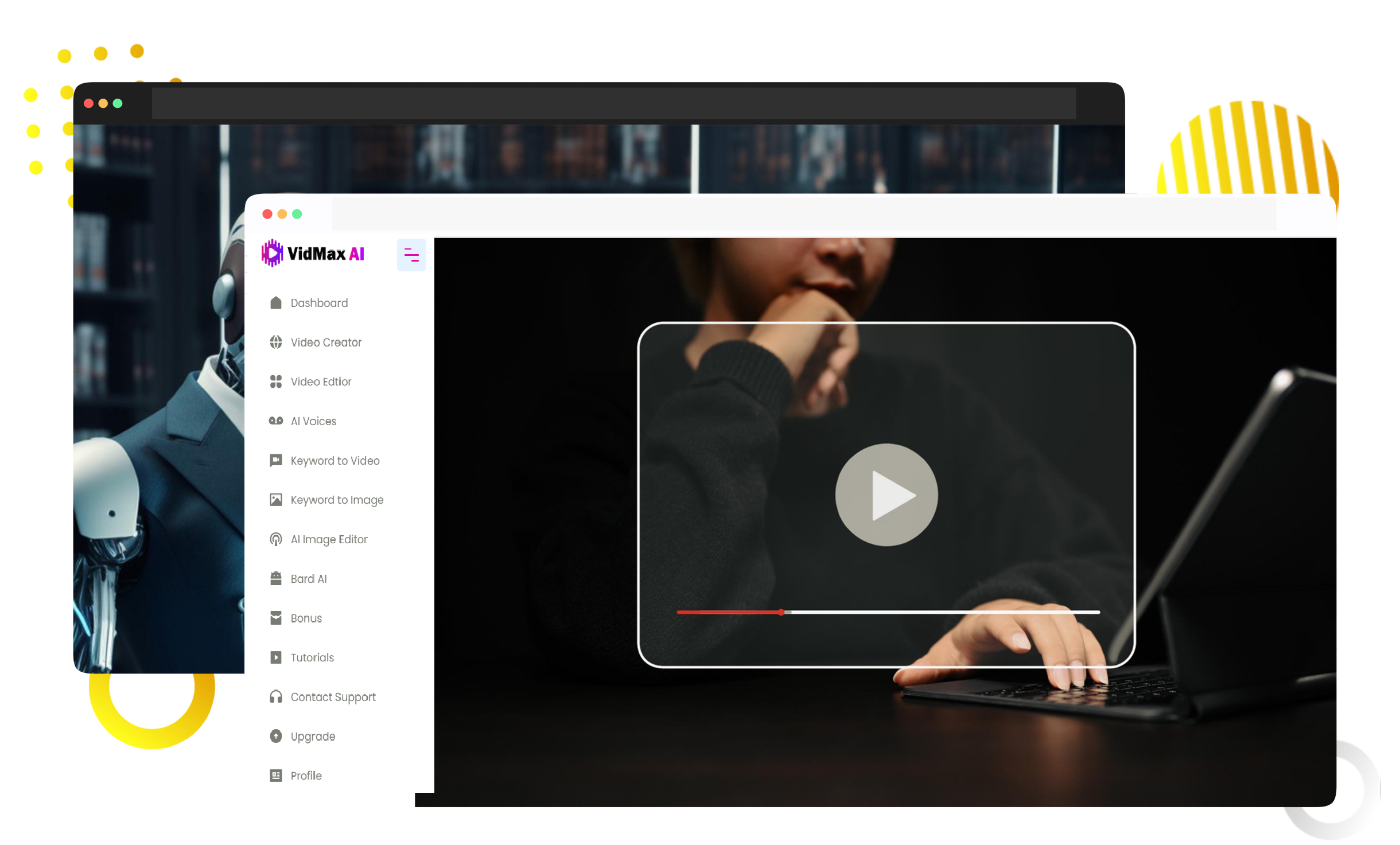This screenshot has height=845, width=1400.
Task: Click the front window's address bar
Action: pyautogui.click(x=803, y=214)
